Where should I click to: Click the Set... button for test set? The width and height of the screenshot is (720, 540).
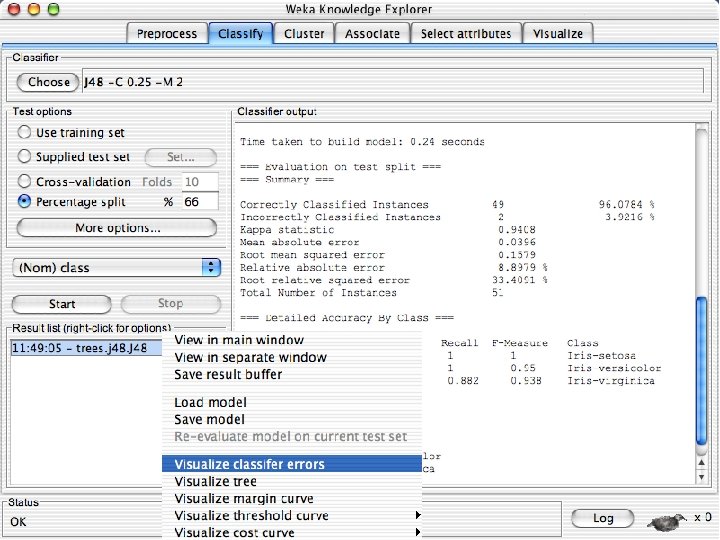tap(181, 157)
